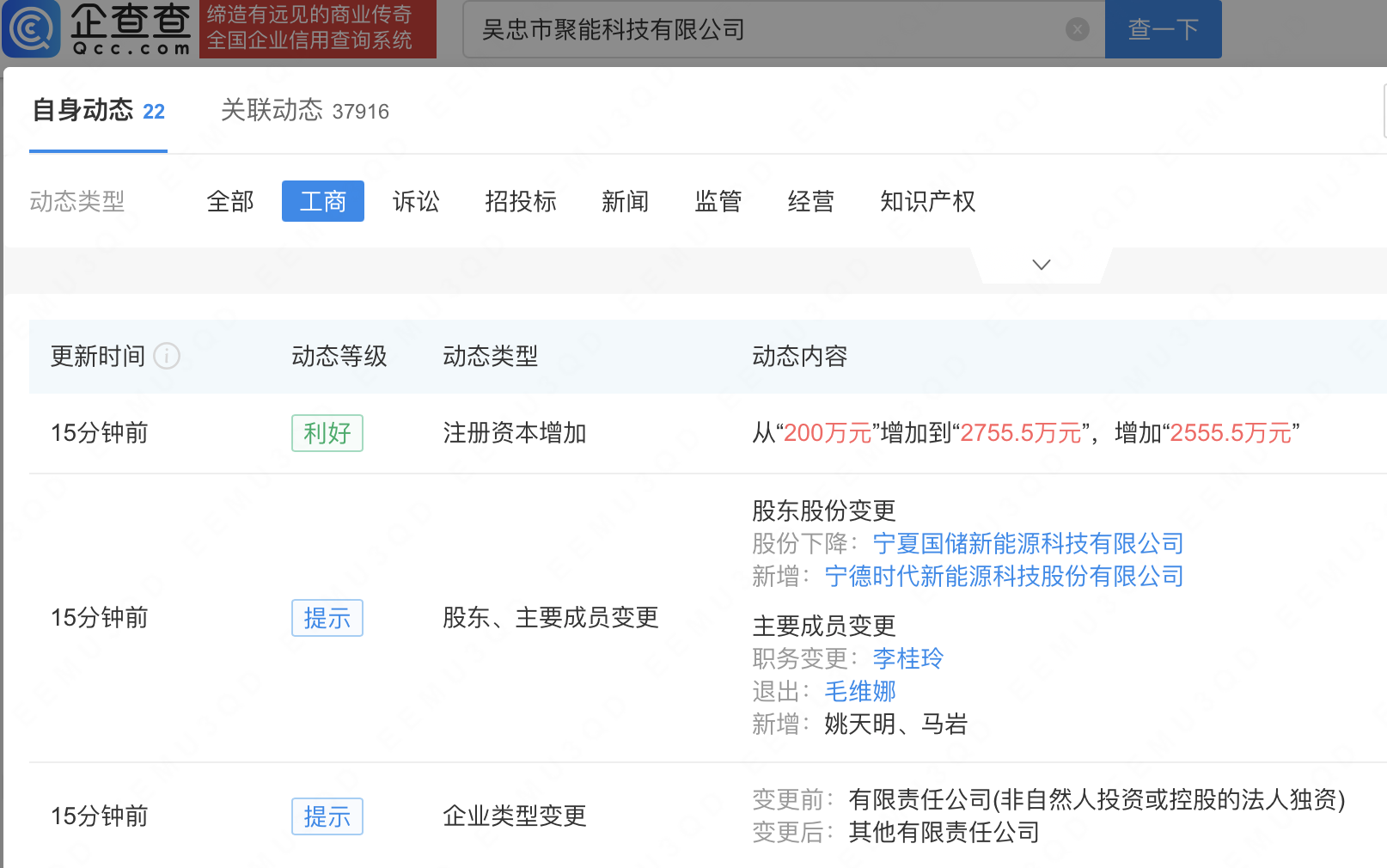
Task: Filter activity by 招投标
Action: pyautogui.click(x=520, y=201)
